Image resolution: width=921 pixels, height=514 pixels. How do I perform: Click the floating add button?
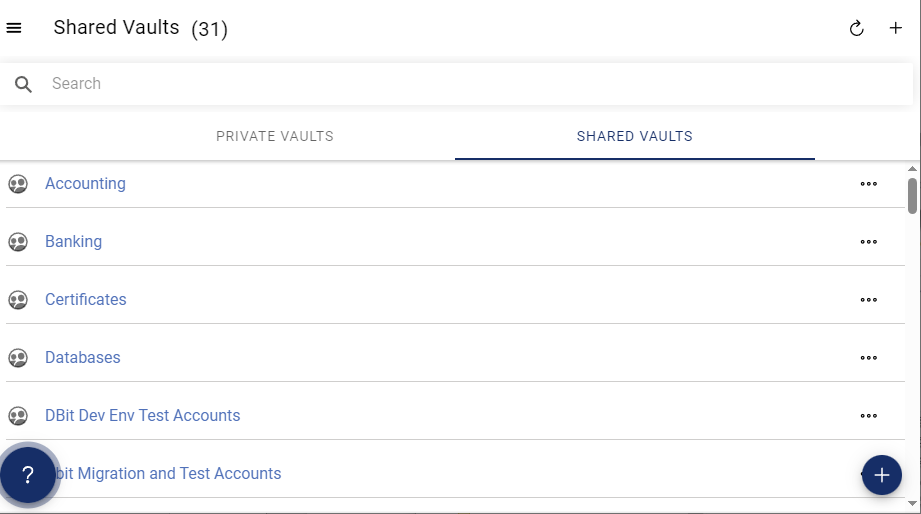click(x=881, y=475)
